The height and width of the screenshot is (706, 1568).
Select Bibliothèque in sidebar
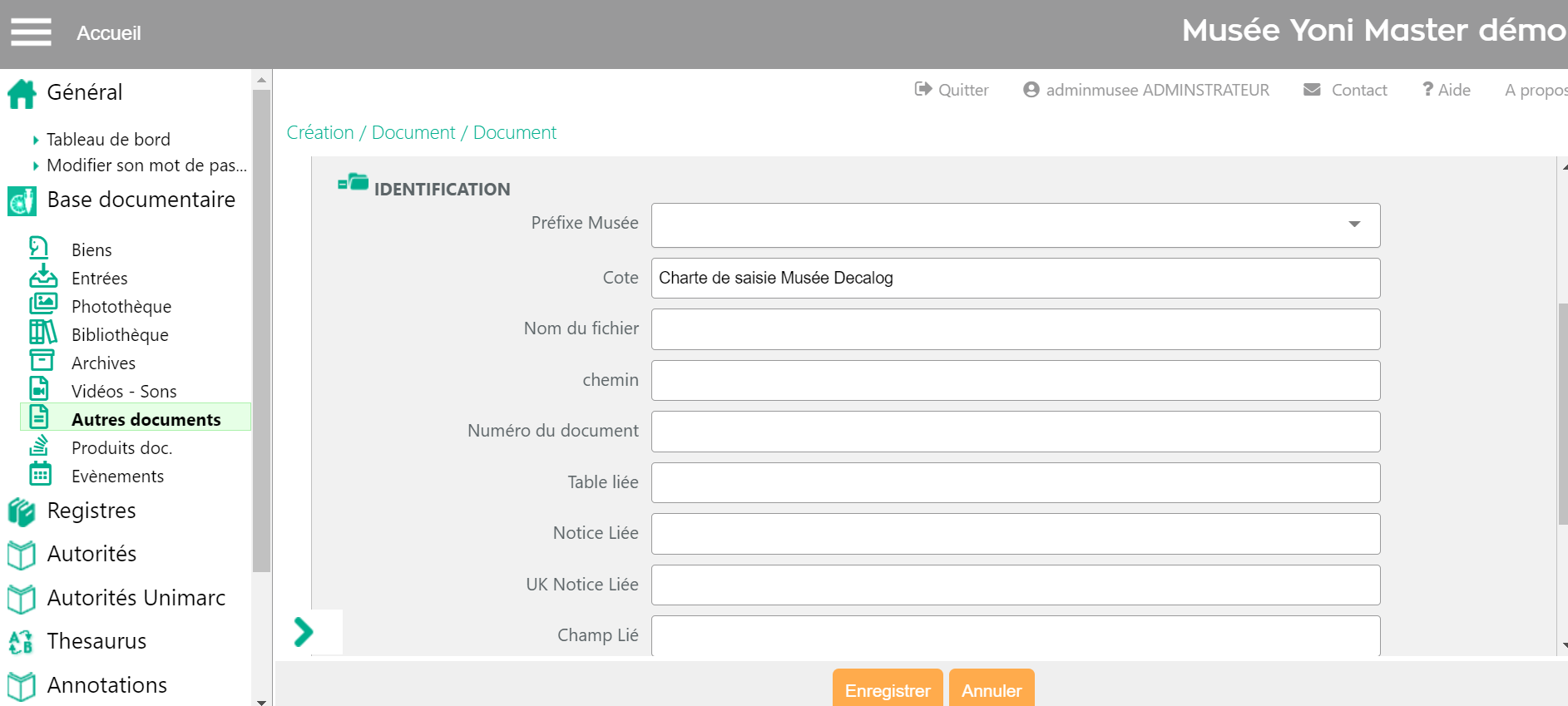pos(120,335)
